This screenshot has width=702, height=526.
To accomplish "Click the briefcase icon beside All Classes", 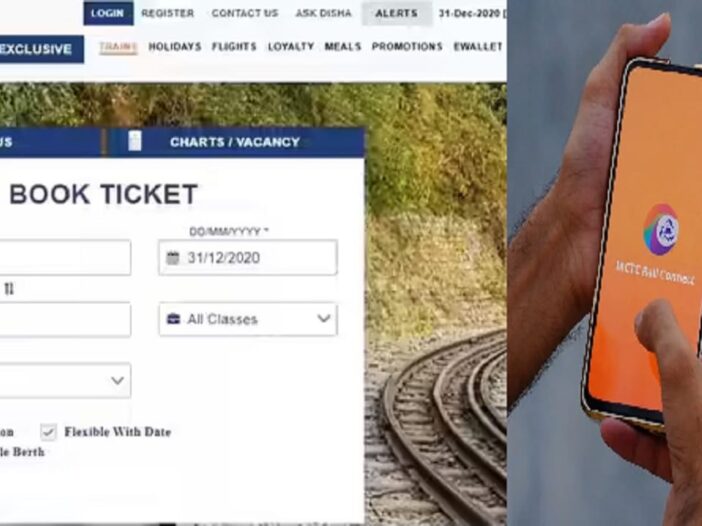I will pos(173,319).
